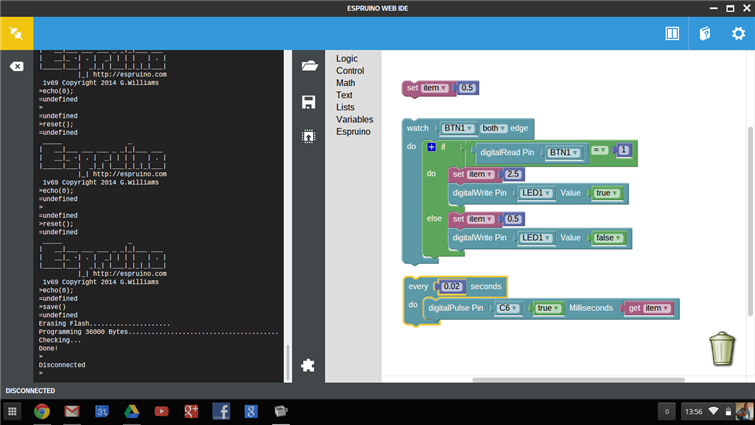Click the 'Erasing Flash' terminal line
Screen dimensions: 755x425
(x=104, y=324)
